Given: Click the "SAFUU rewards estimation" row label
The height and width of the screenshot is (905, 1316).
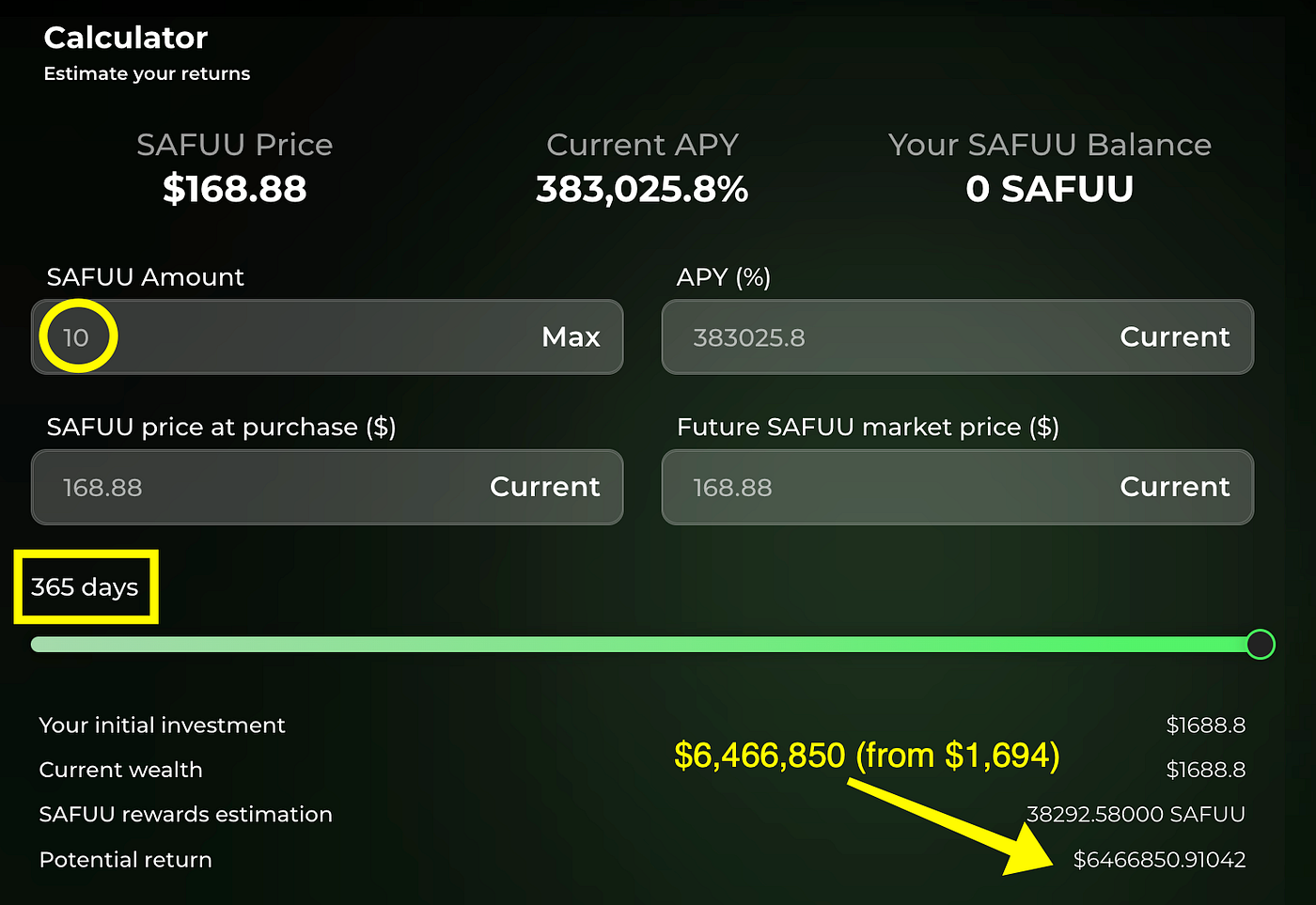Looking at the screenshot, I should (186, 815).
